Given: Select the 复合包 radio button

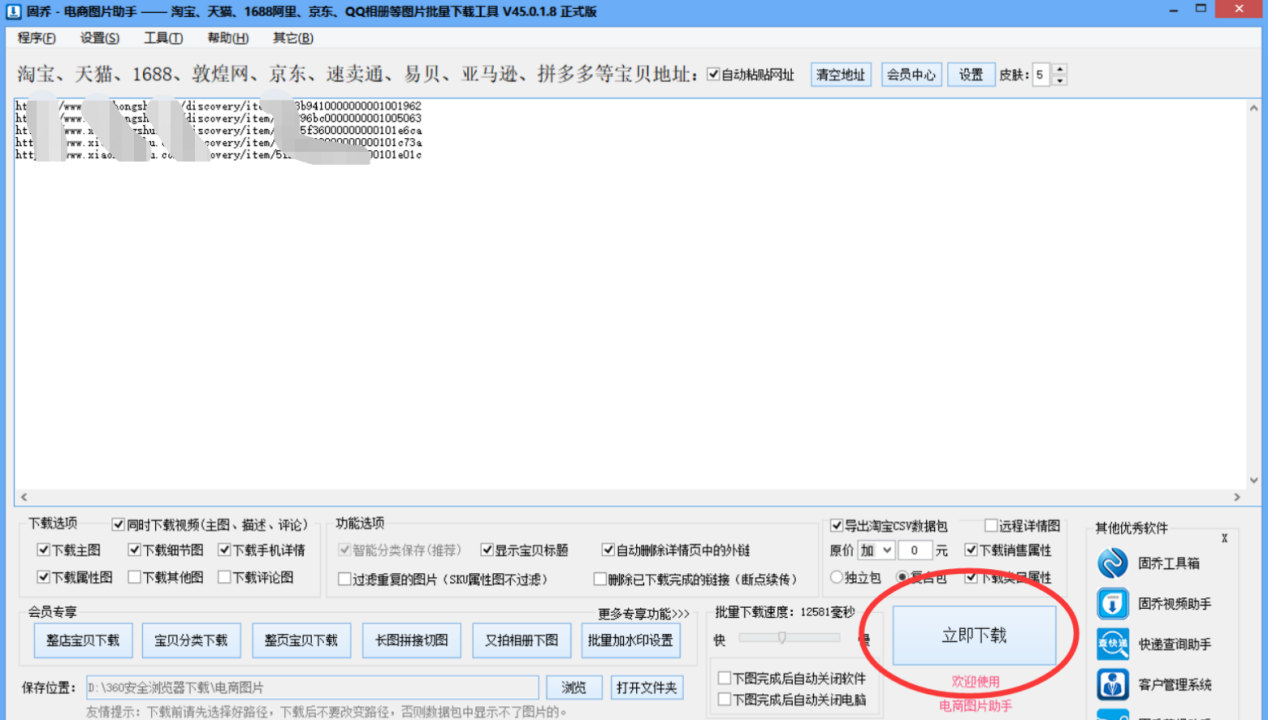Looking at the screenshot, I should point(902,577).
